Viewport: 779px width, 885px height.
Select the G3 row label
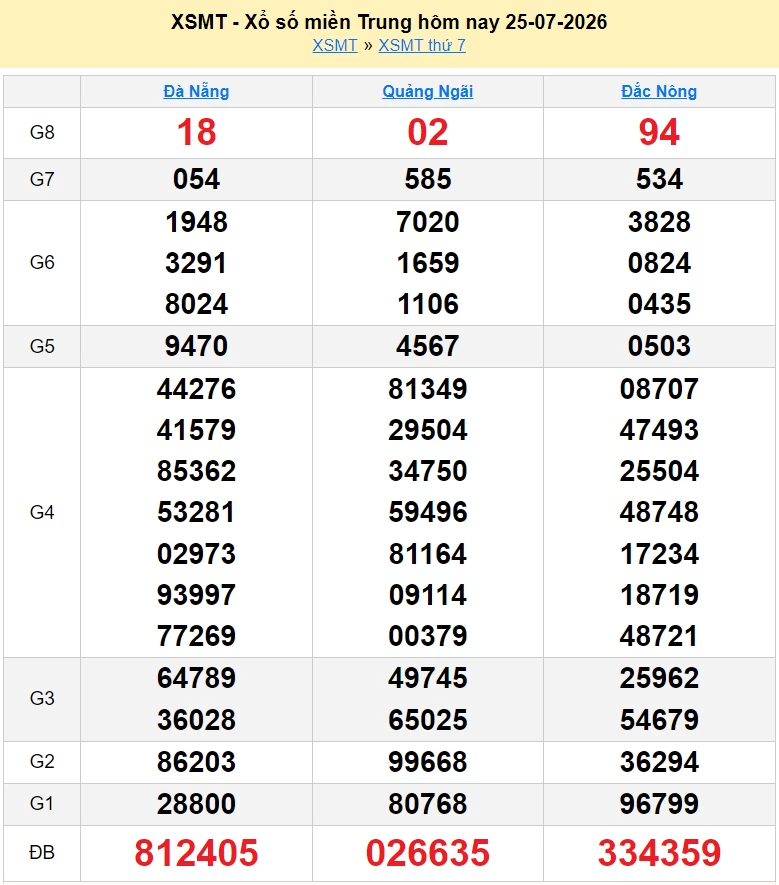(x=42, y=698)
